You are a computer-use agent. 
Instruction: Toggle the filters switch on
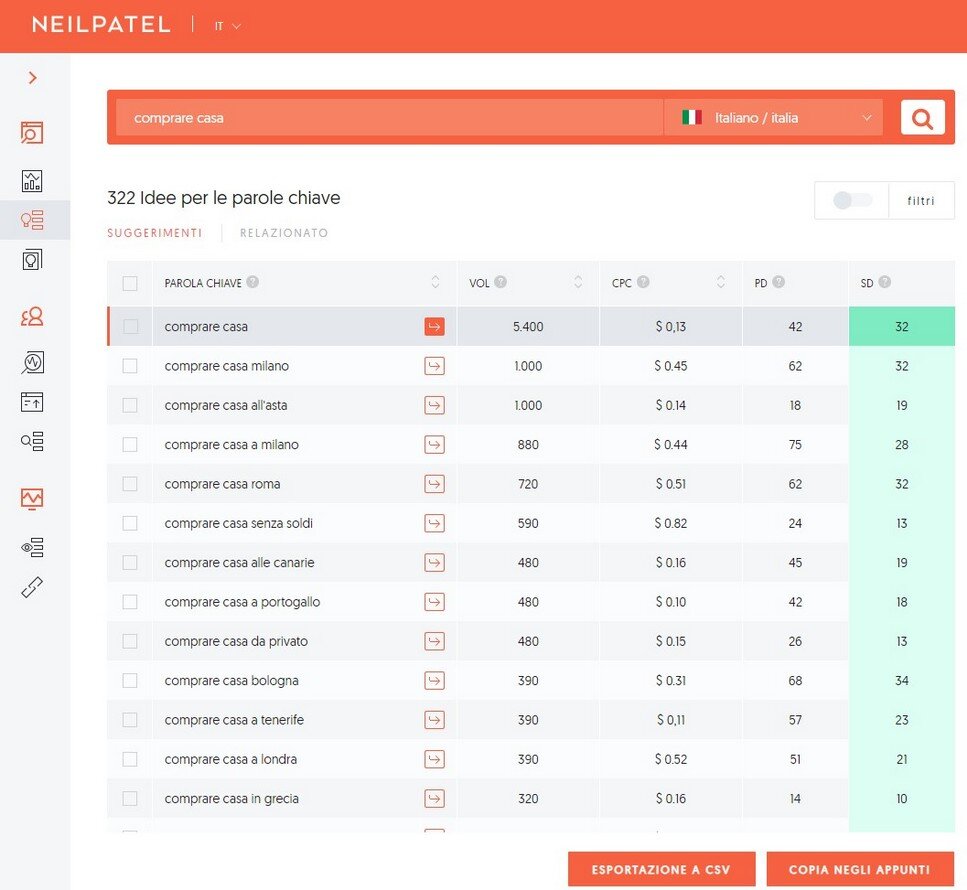(x=852, y=201)
